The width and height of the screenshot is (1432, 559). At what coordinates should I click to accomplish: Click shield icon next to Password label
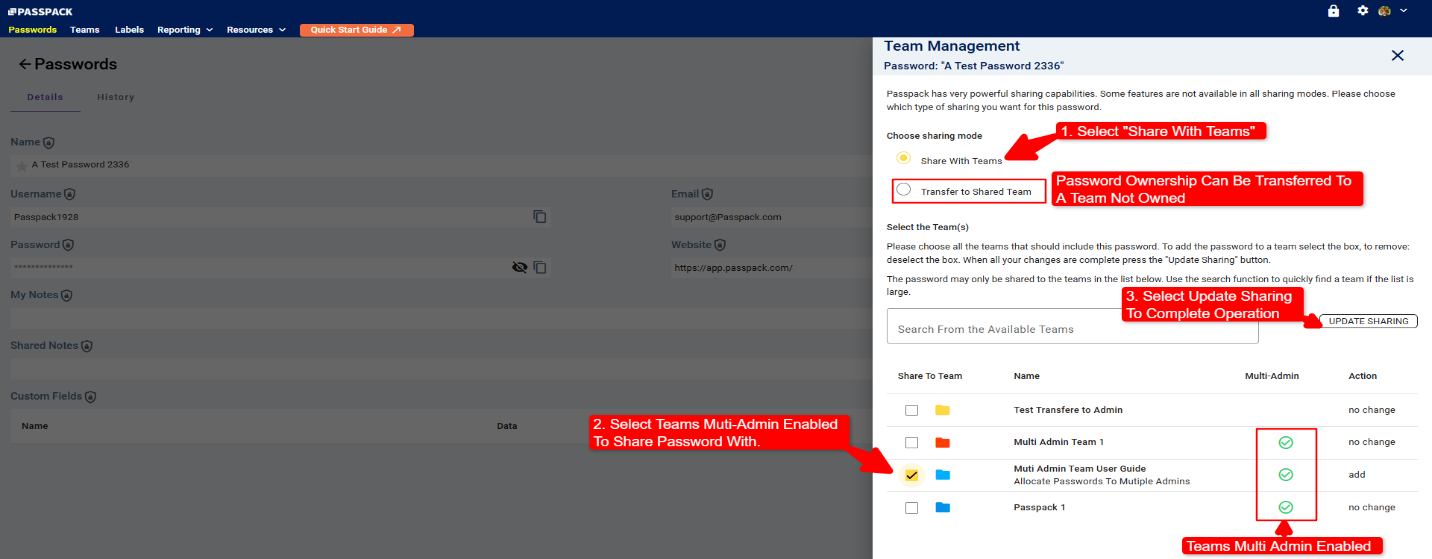tap(68, 245)
